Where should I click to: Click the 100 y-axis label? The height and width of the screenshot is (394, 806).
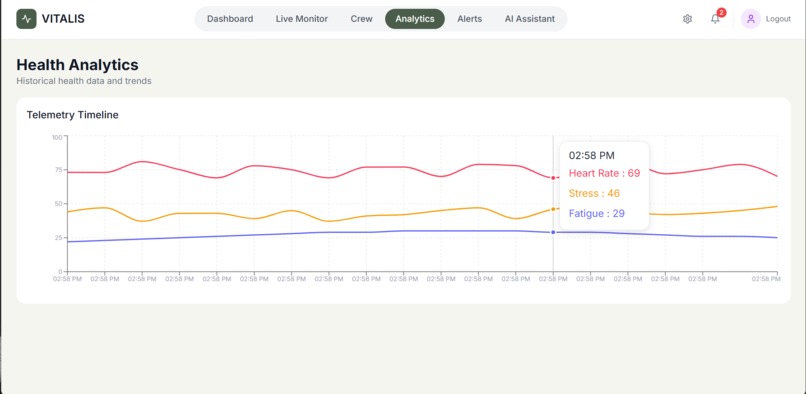tap(57, 137)
